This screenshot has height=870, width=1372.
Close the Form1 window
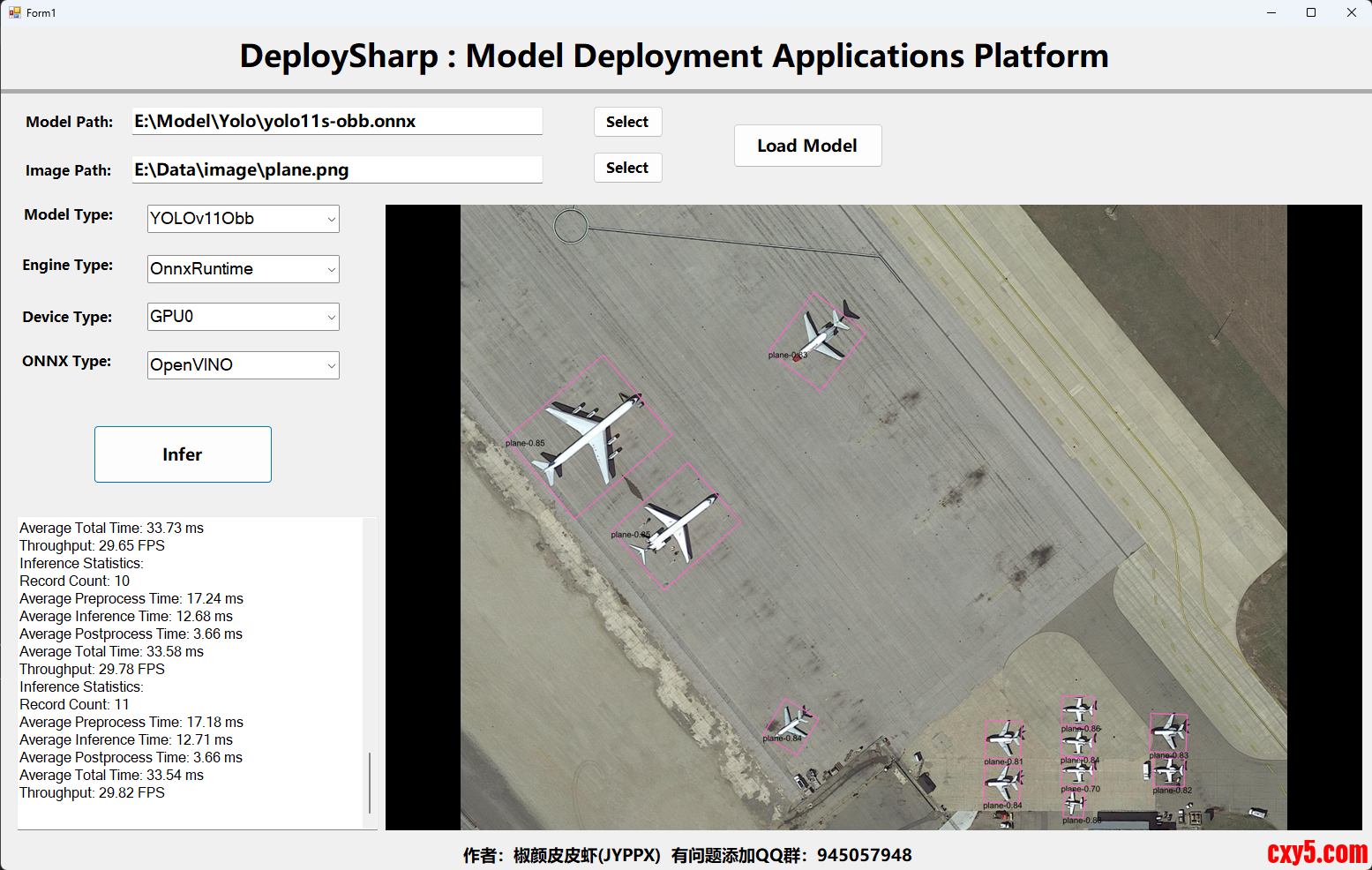[1351, 12]
